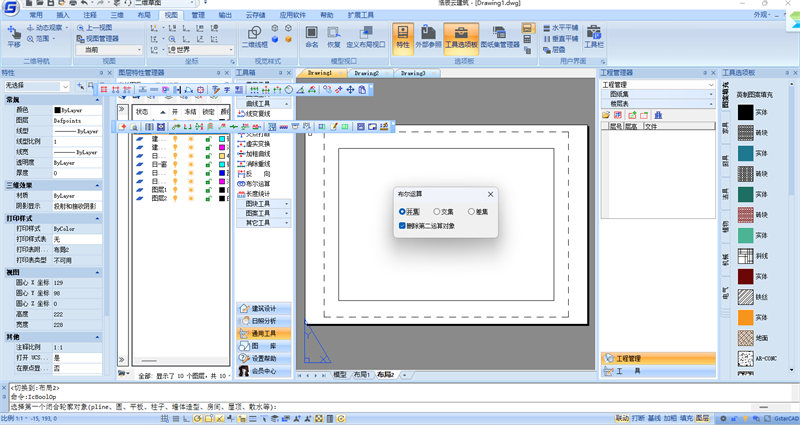Click the 外部参照 external reference icon
Screen dimensions: 800x425
coord(428,37)
